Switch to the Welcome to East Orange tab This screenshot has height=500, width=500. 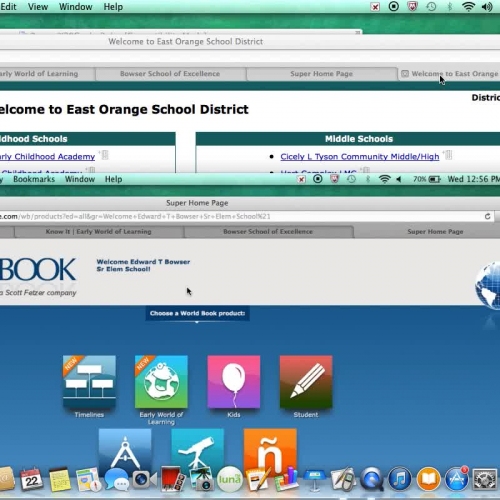click(x=449, y=74)
